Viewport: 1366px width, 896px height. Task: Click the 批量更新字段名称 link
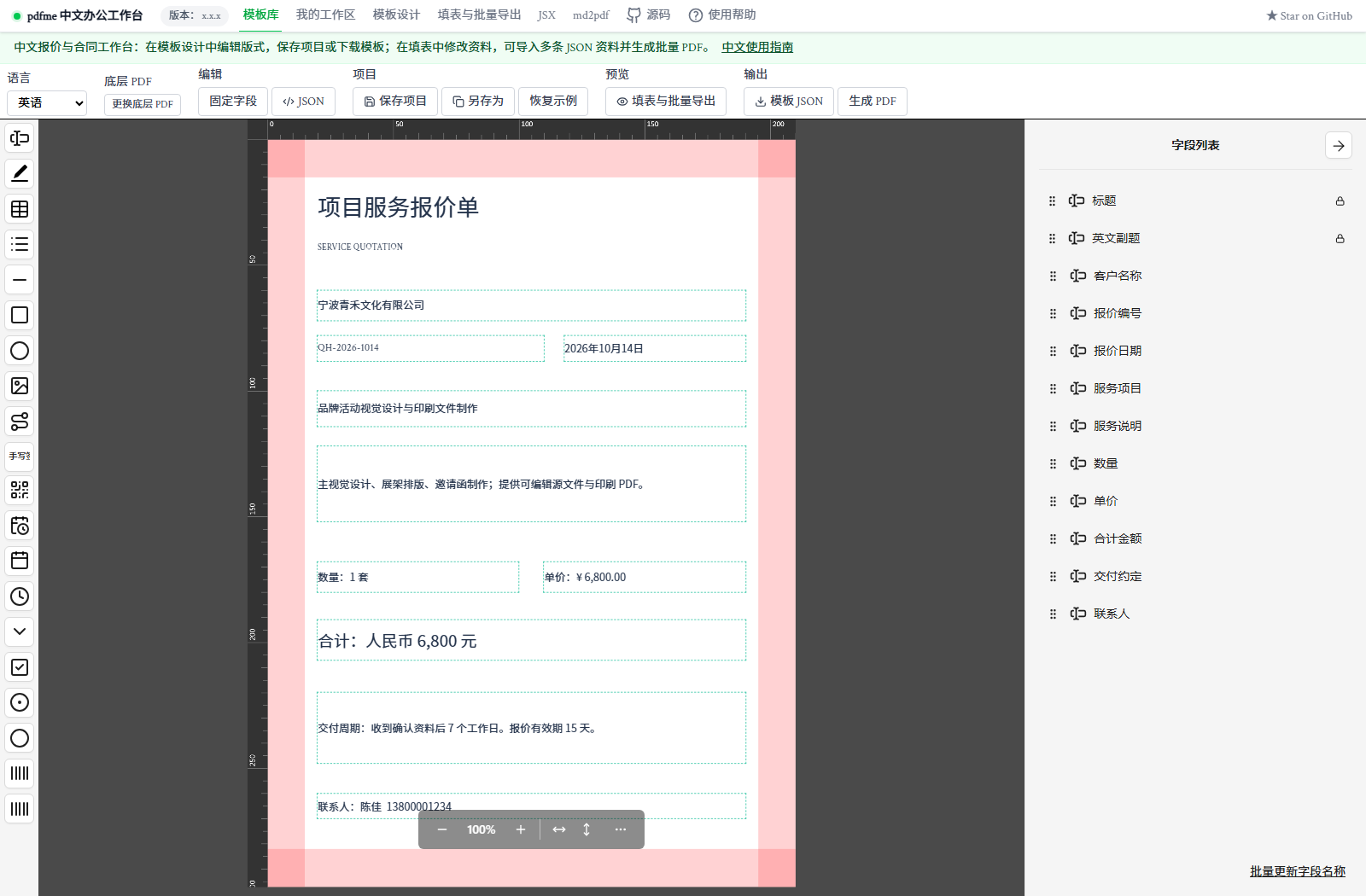click(1298, 871)
